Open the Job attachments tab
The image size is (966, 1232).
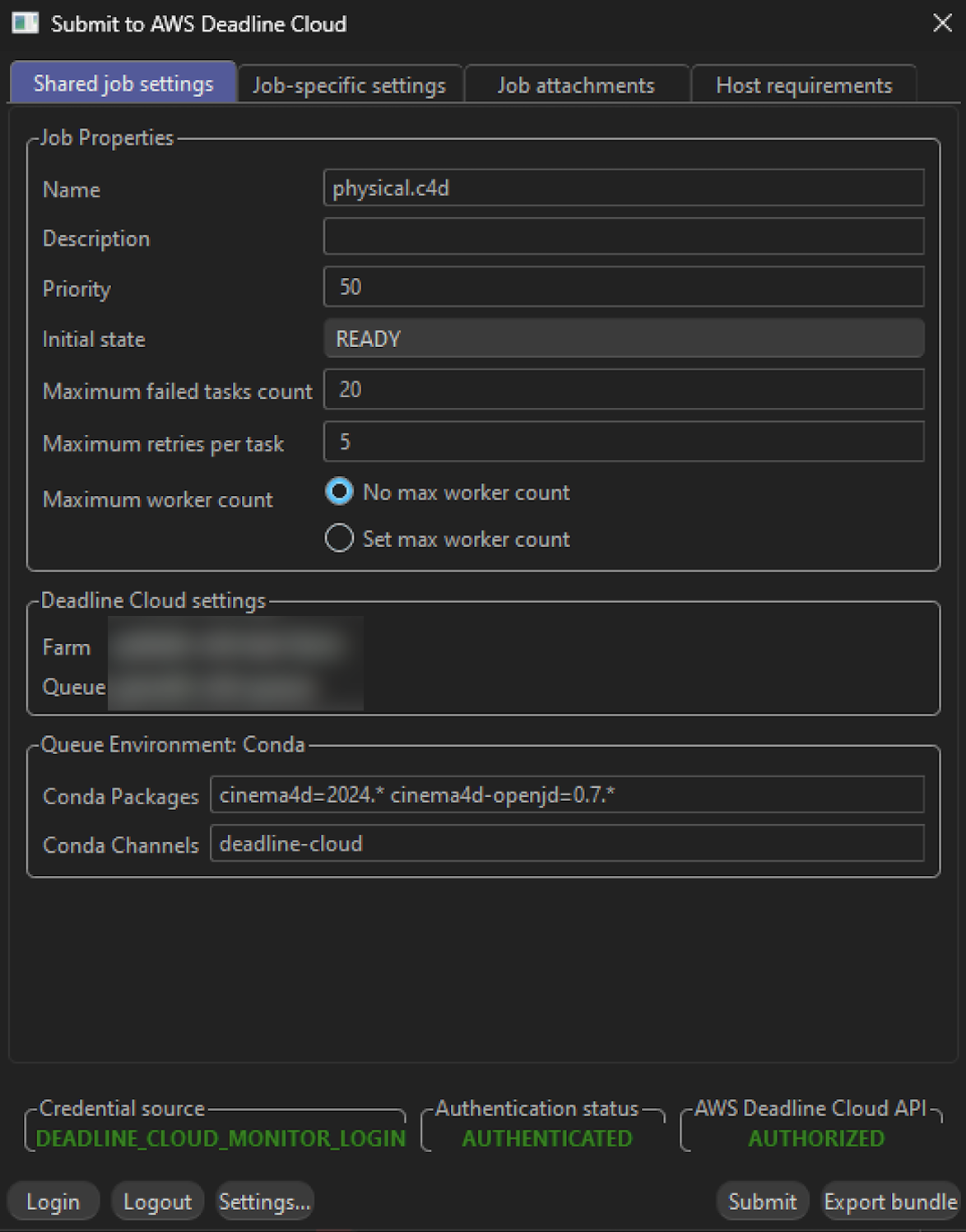(x=575, y=84)
